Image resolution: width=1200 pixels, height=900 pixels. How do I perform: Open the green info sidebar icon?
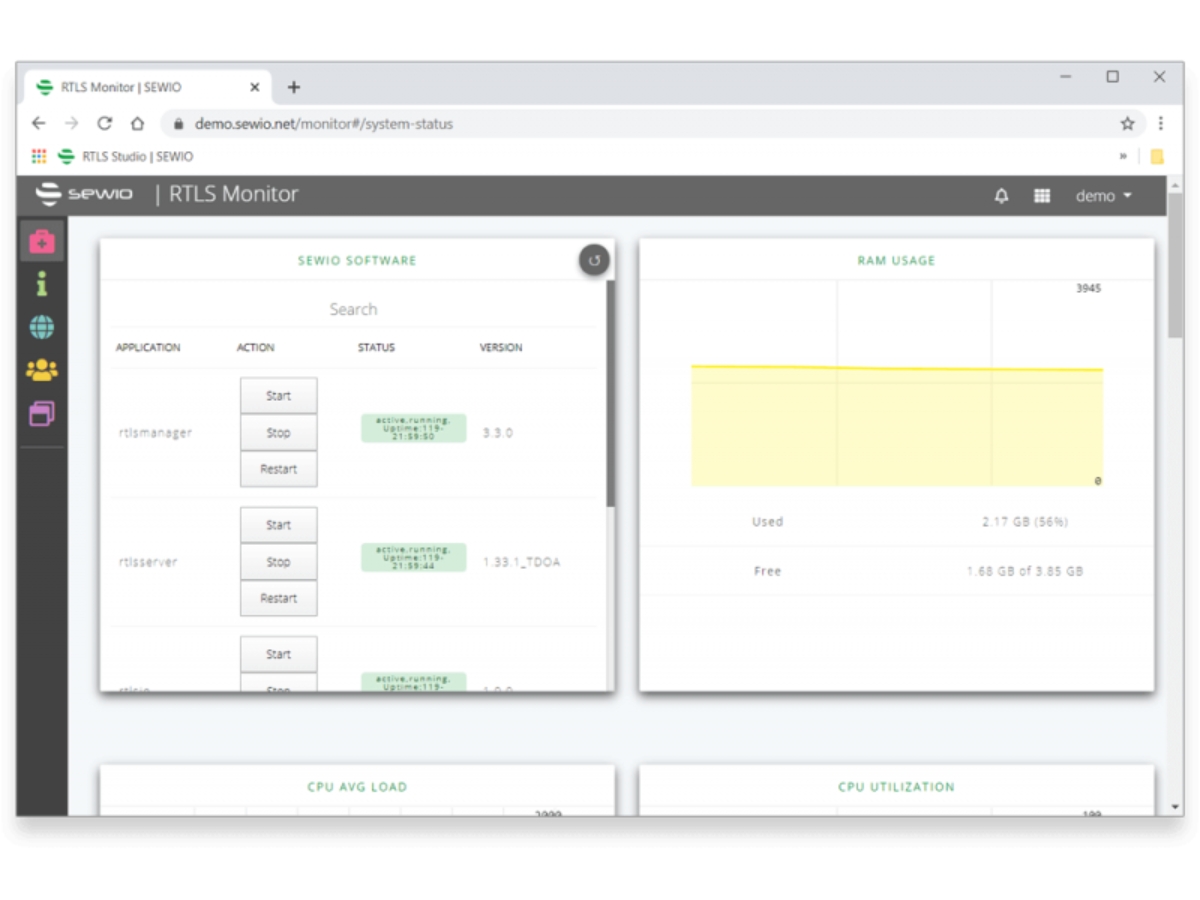(41, 284)
